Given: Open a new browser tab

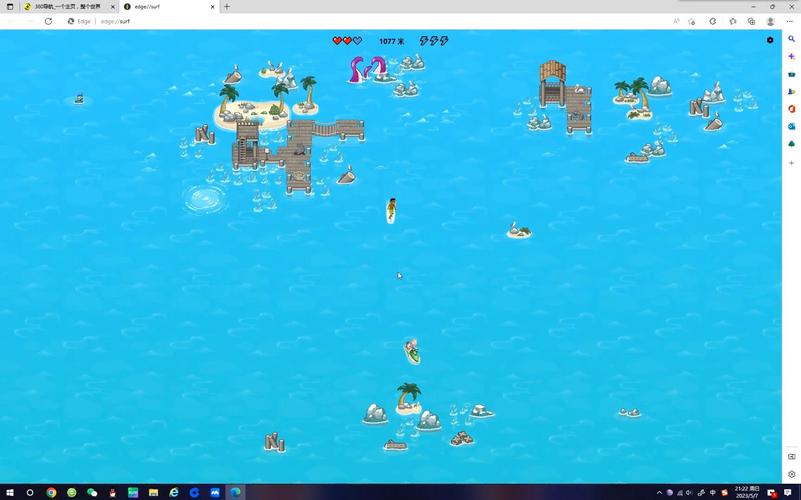Looking at the screenshot, I should [227, 7].
